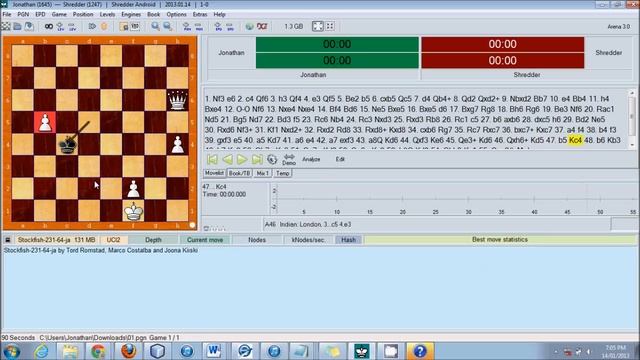Screen dimensions: 640x360
Task: Click the white pawn on f2
Action: pyautogui.click(x=133, y=189)
